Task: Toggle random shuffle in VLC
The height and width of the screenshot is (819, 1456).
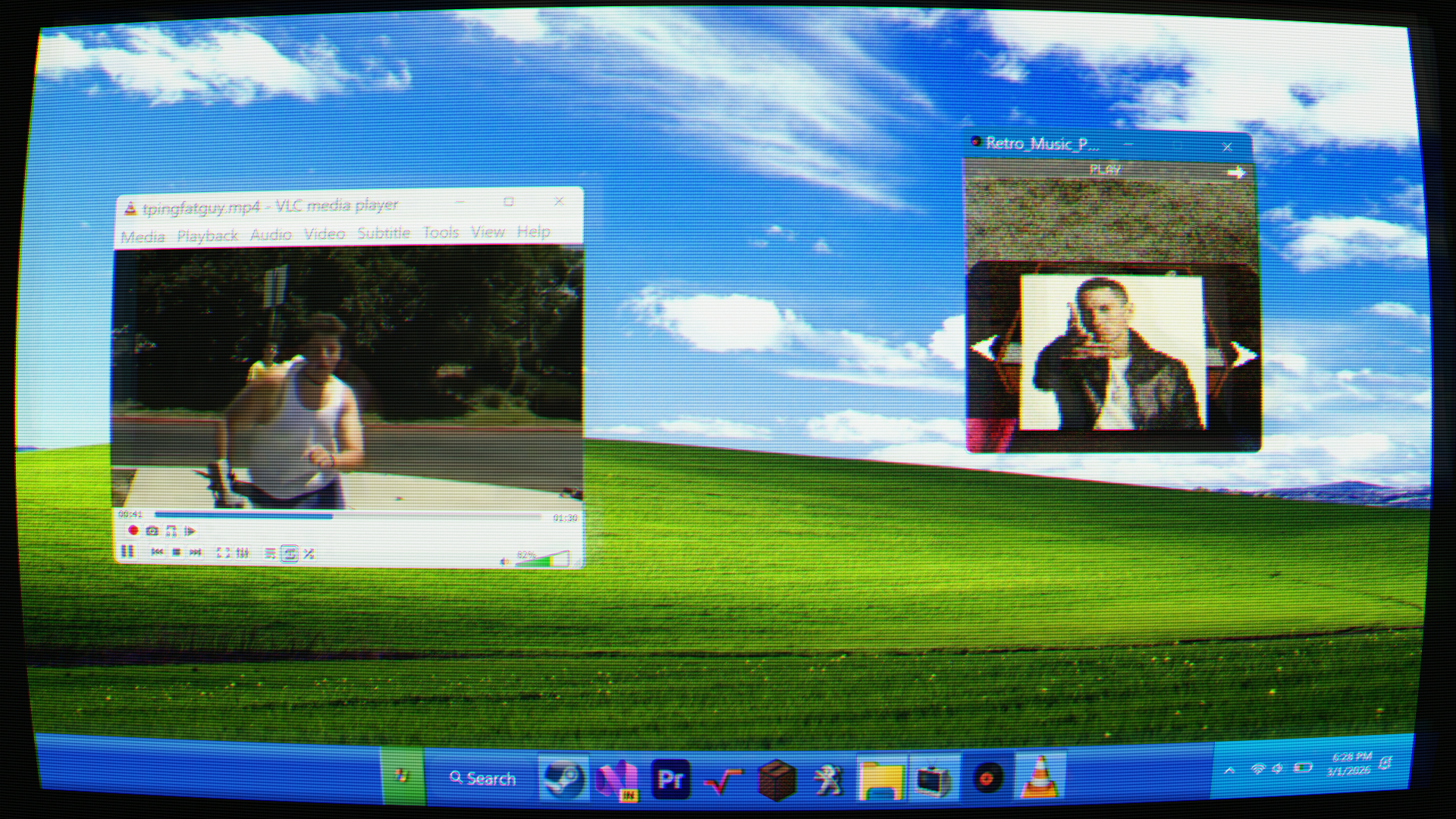Action: [309, 554]
